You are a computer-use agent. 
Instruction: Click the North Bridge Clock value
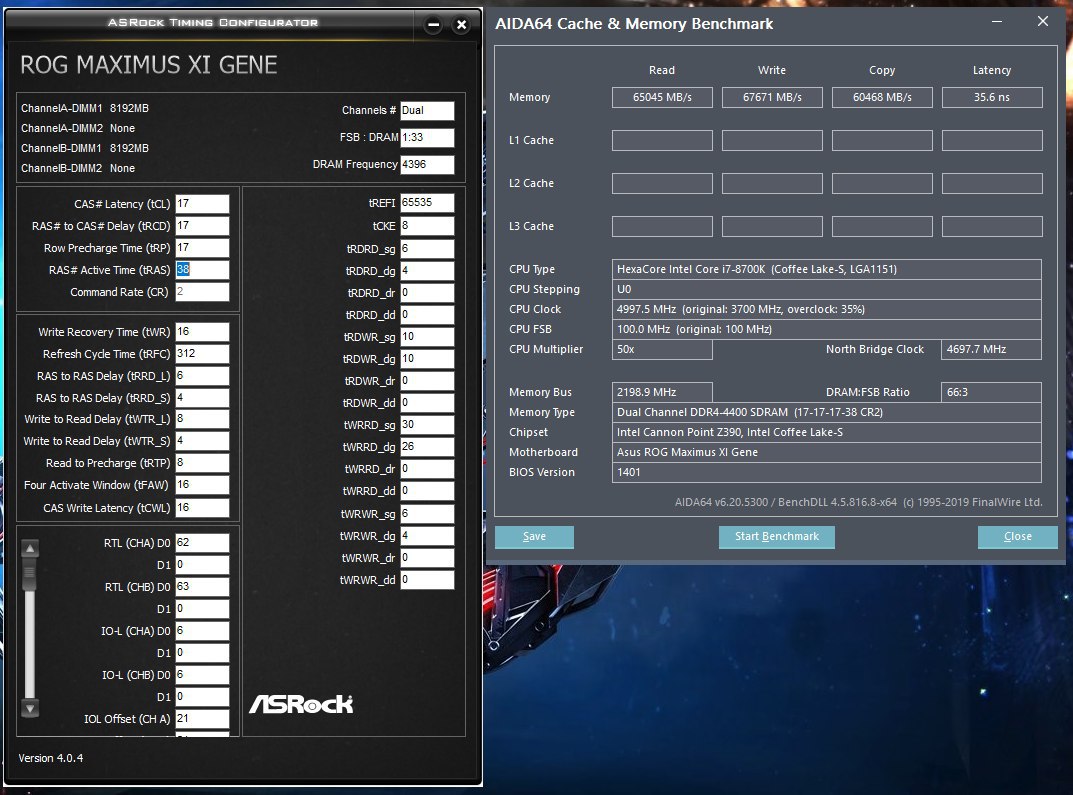(992, 349)
